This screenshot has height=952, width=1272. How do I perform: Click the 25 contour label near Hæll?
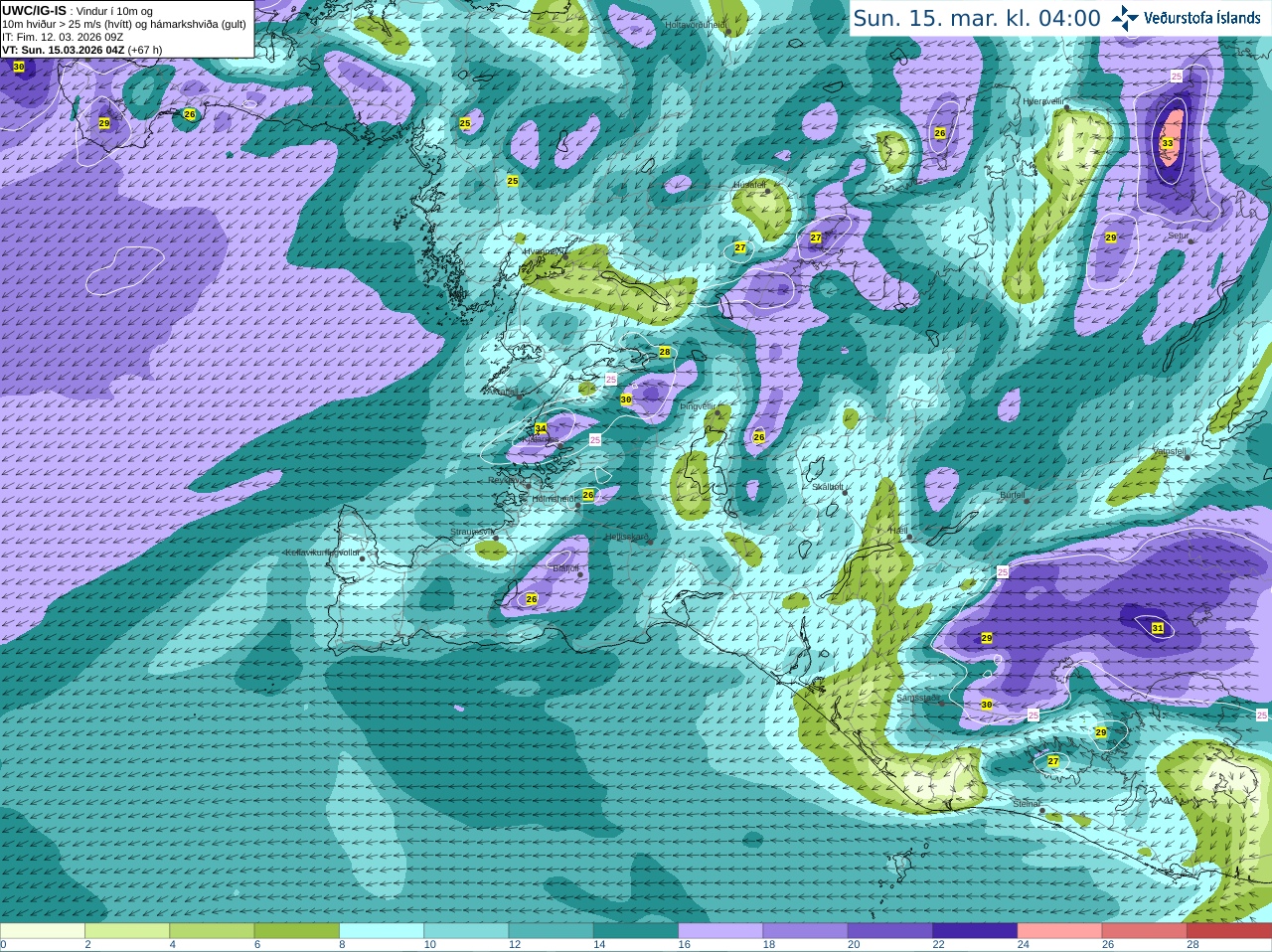1003,572
